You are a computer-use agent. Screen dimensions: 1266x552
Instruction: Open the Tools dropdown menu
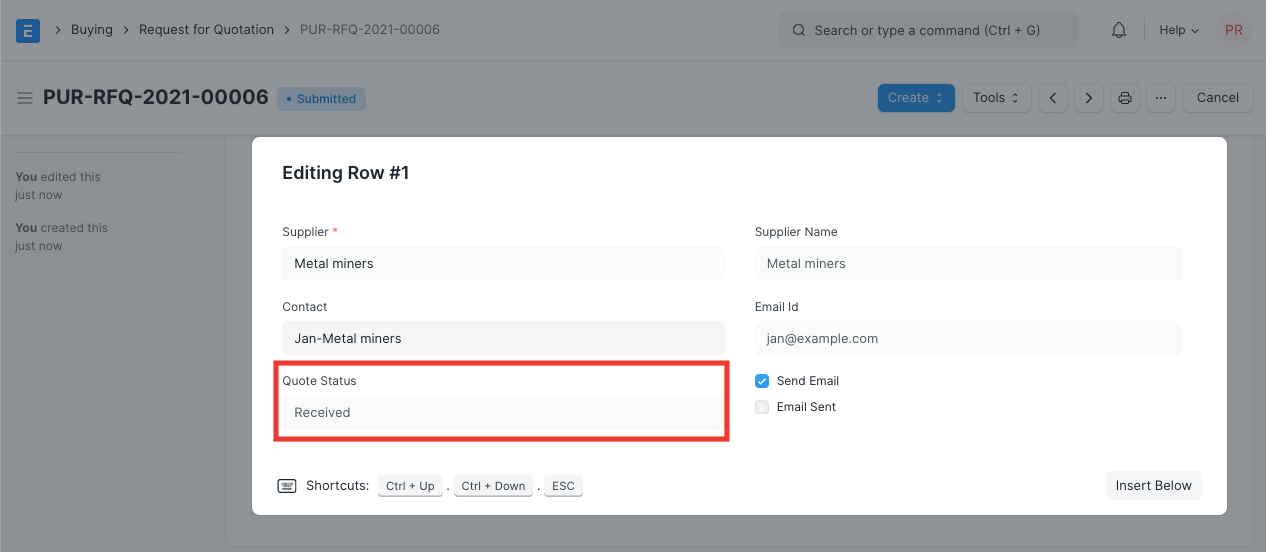point(995,98)
